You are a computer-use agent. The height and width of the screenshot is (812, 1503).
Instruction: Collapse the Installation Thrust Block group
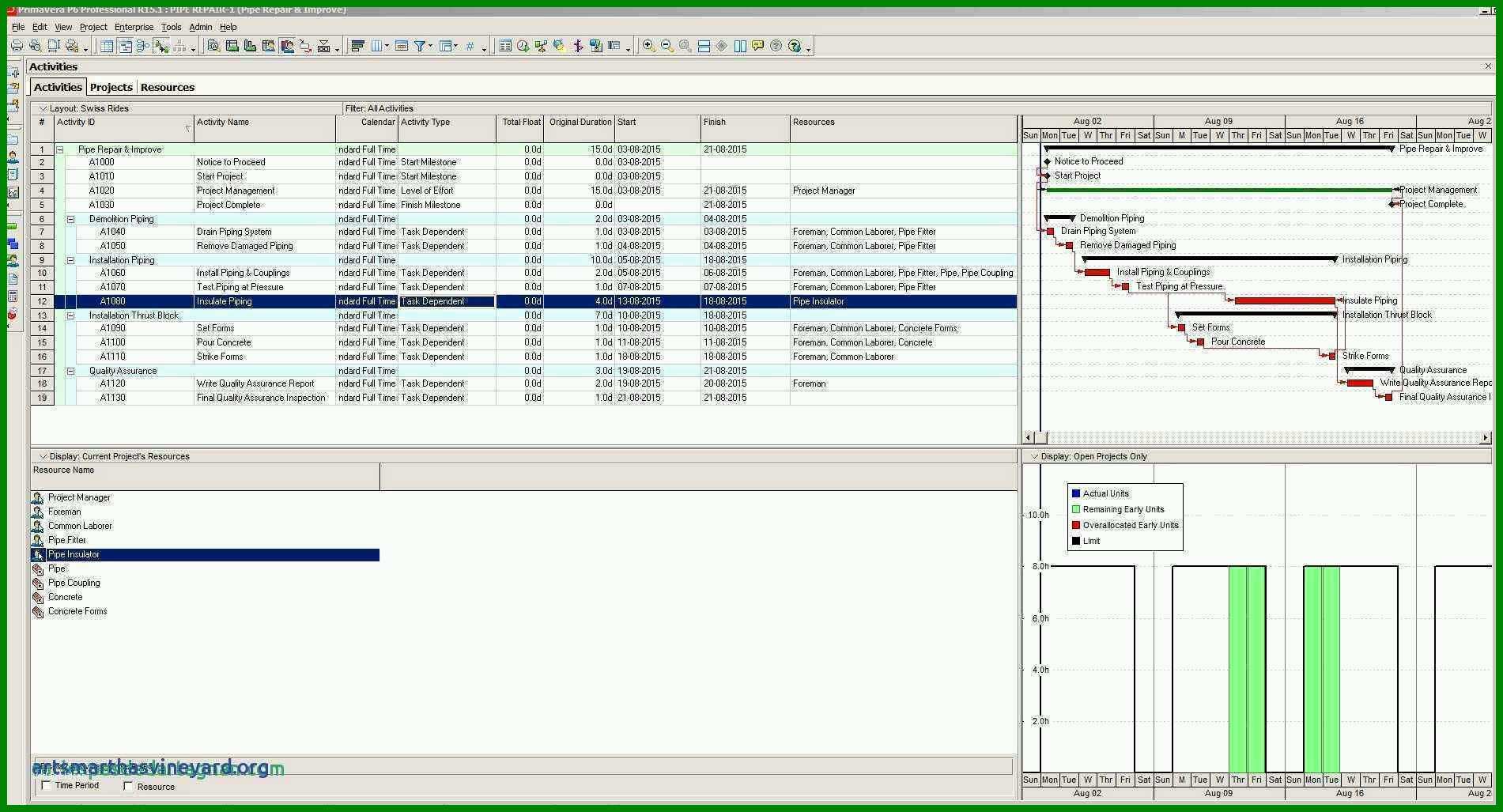tap(70, 315)
